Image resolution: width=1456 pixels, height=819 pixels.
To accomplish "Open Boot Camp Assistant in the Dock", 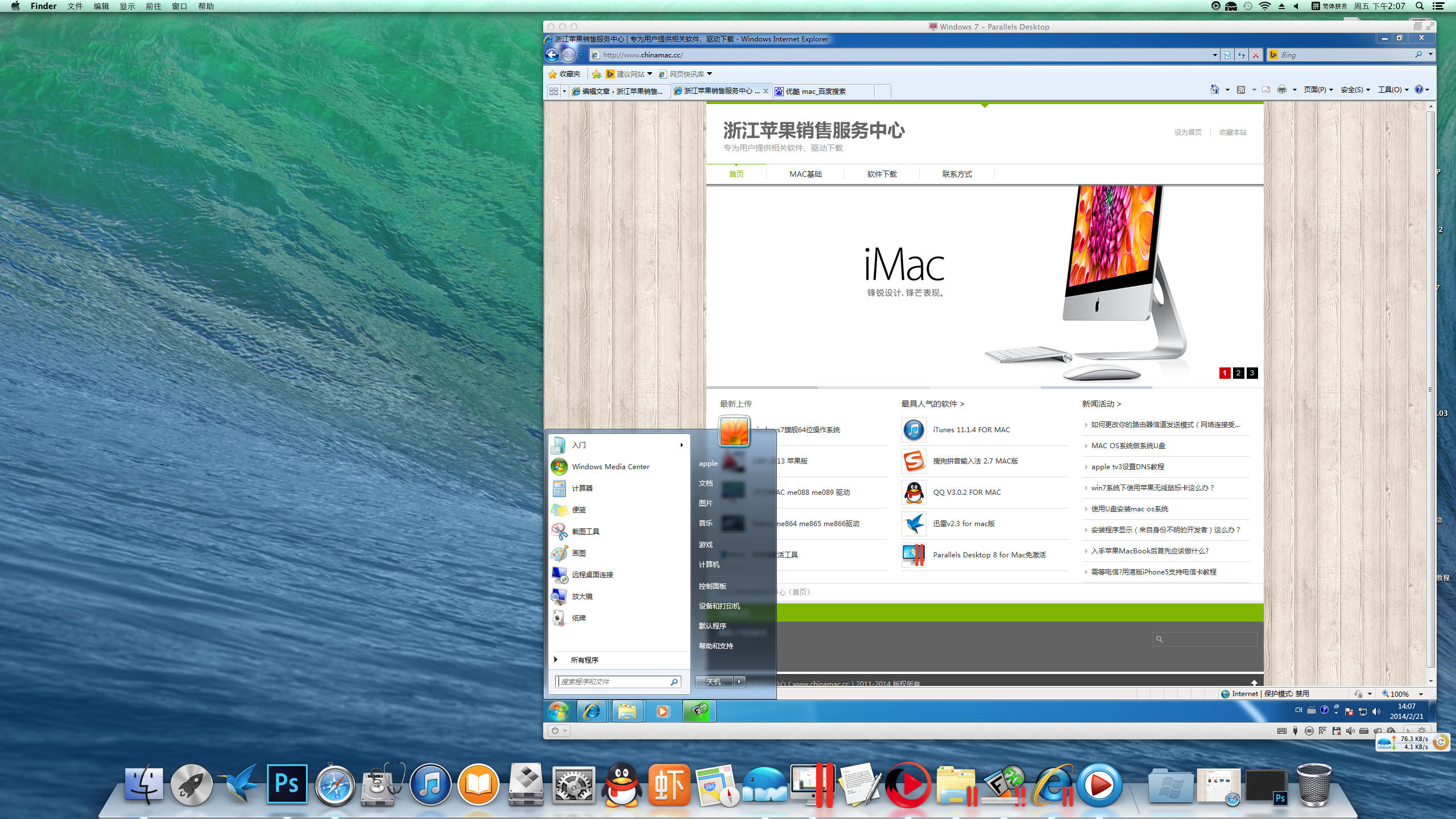I will 526,785.
